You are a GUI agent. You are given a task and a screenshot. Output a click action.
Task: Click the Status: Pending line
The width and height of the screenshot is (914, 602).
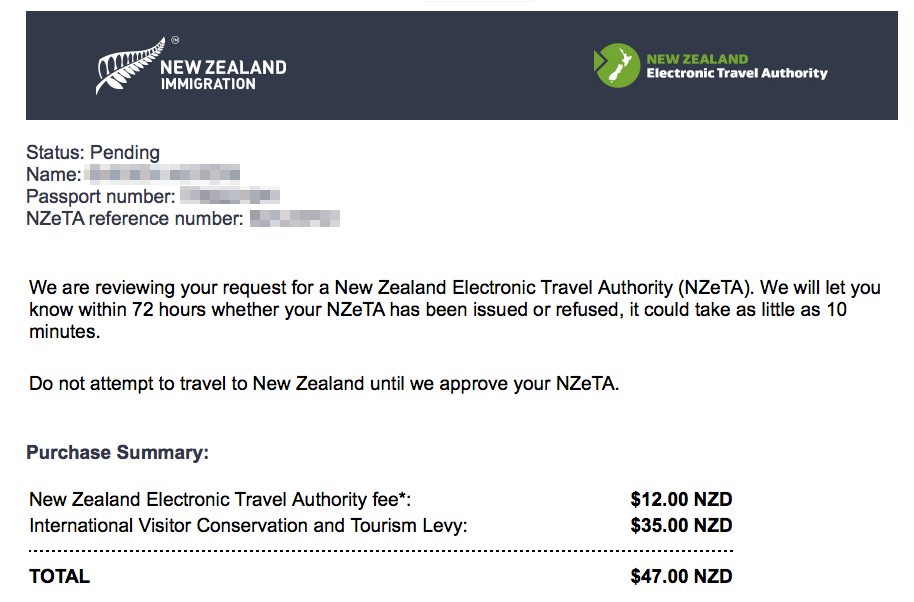click(93, 153)
